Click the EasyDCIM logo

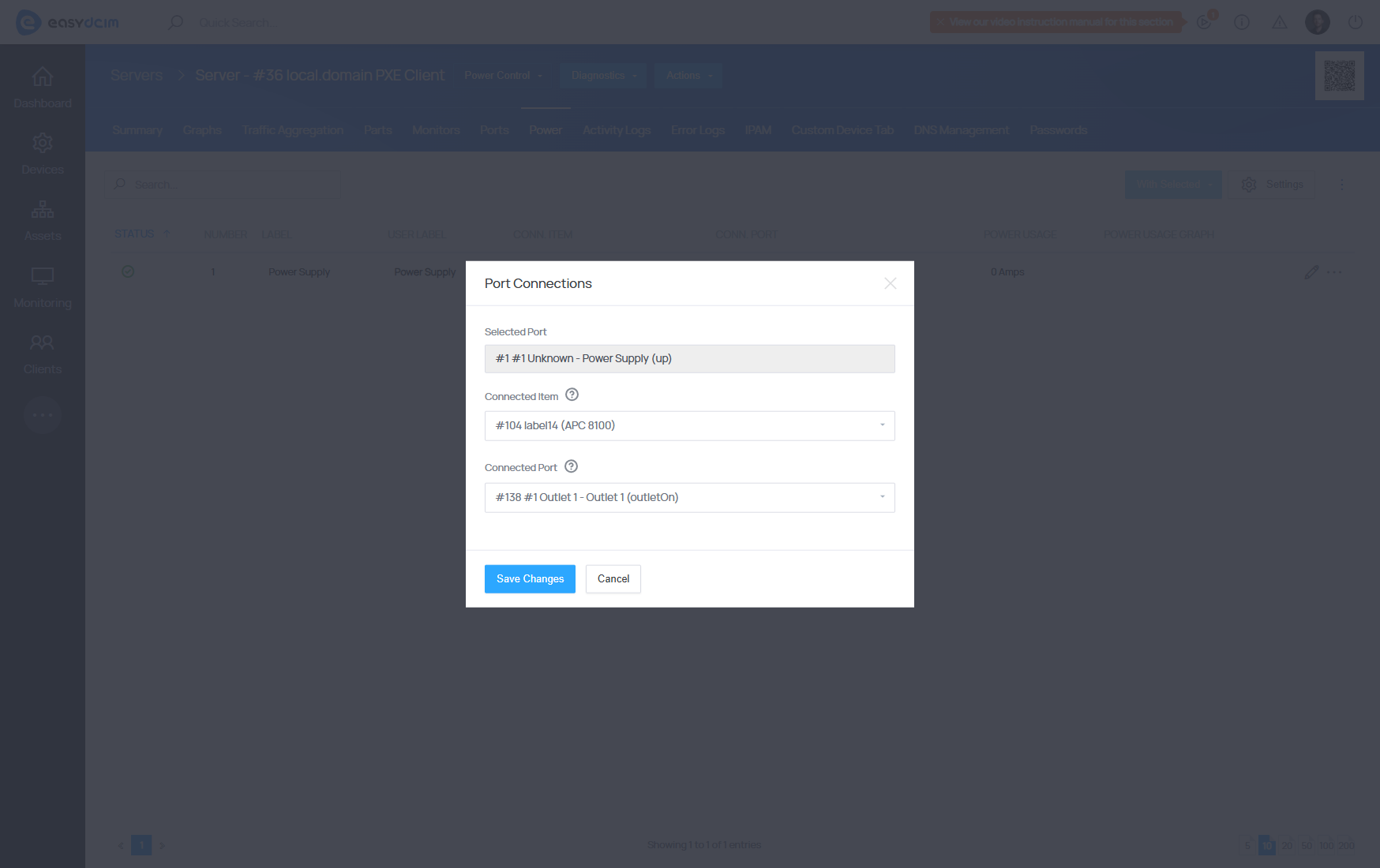click(67, 22)
